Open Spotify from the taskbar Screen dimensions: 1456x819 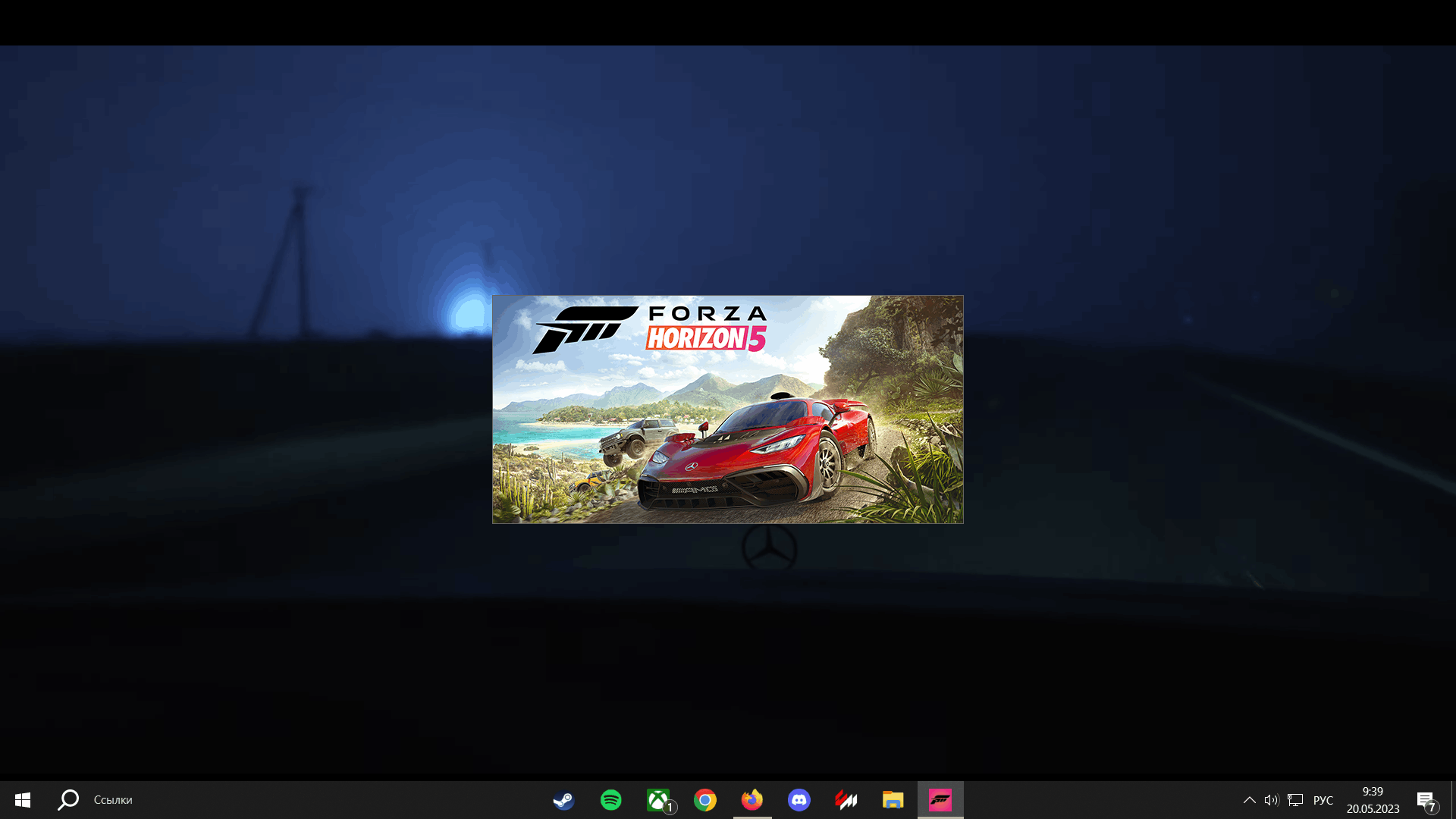pos(610,800)
